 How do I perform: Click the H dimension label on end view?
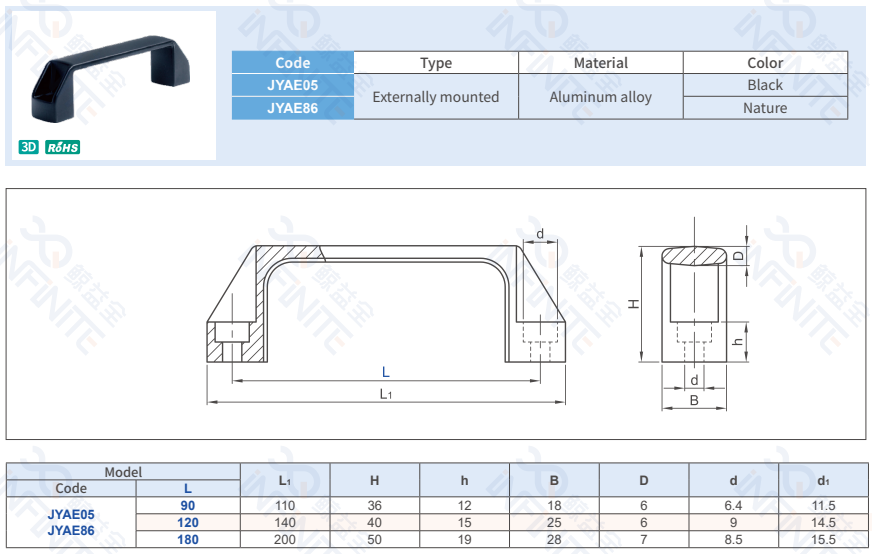[634, 302]
